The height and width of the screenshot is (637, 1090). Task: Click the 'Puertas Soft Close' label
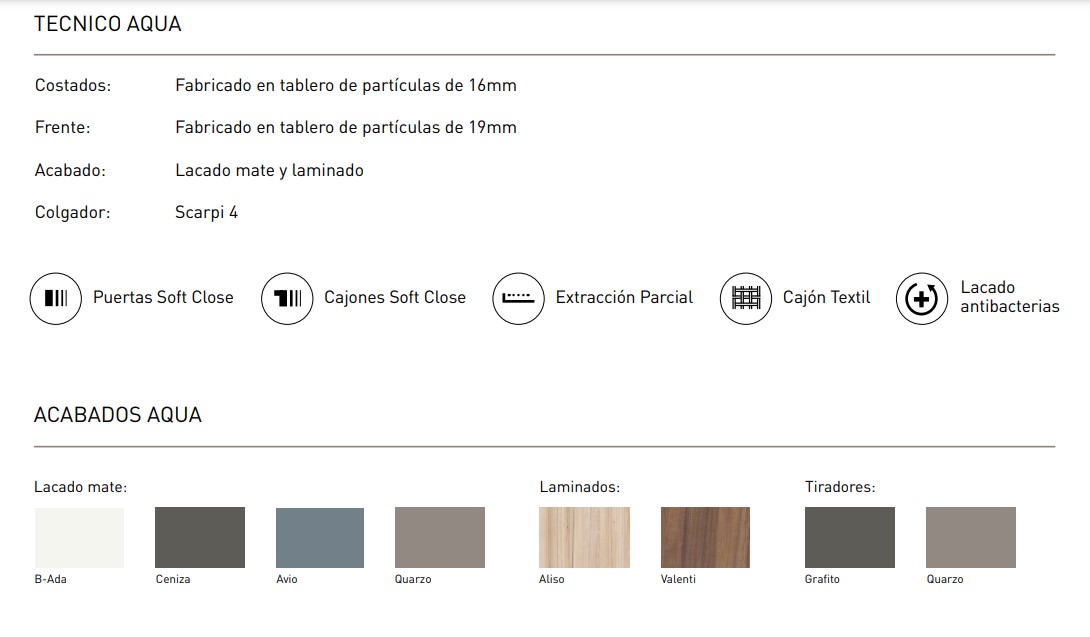click(x=163, y=298)
